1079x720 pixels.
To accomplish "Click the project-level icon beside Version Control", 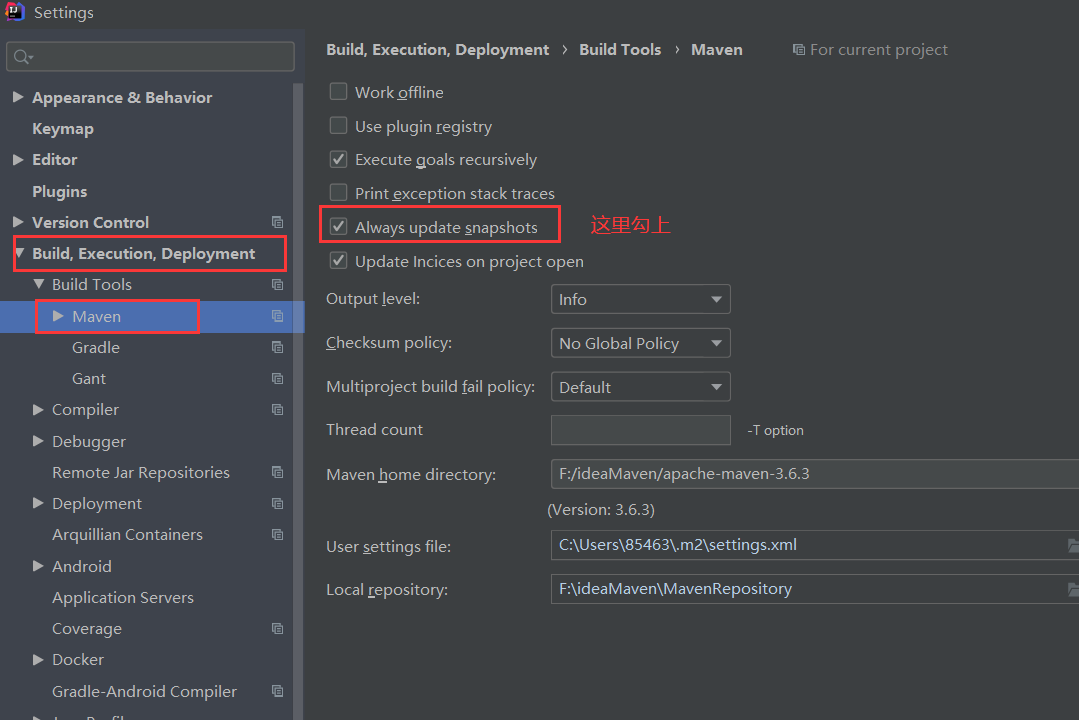I will 277,222.
